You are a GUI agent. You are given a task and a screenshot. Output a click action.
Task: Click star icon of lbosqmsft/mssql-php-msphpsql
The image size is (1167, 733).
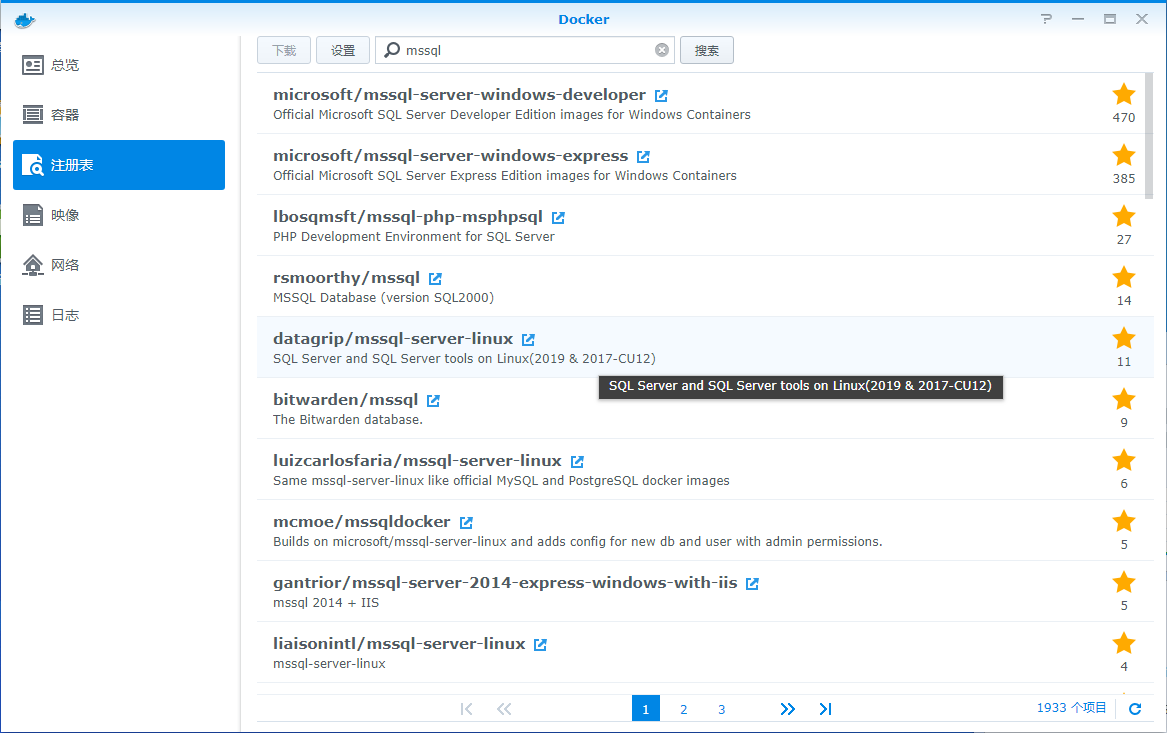(1124, 217)
